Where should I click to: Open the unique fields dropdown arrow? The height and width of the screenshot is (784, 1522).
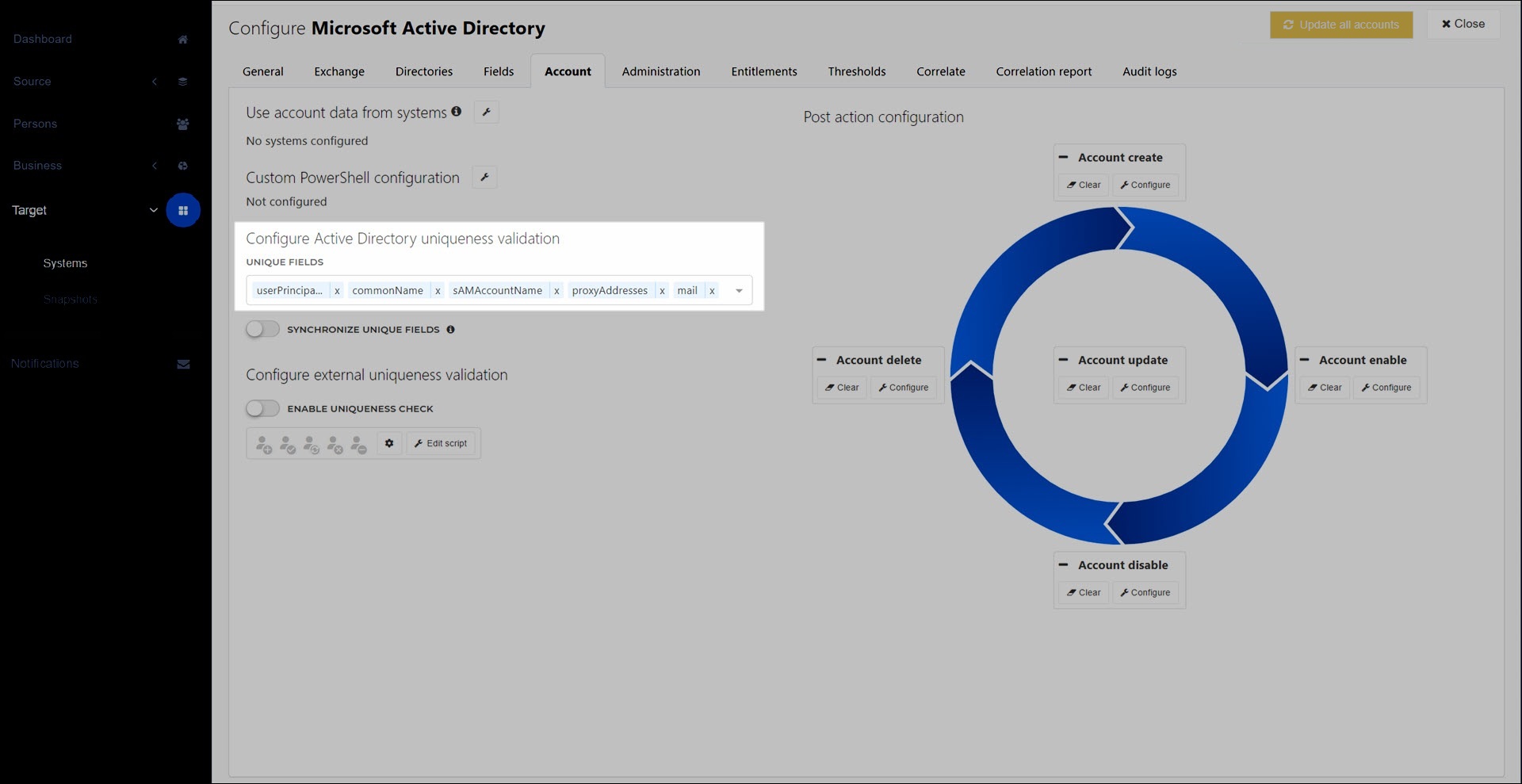coord(739,291)
